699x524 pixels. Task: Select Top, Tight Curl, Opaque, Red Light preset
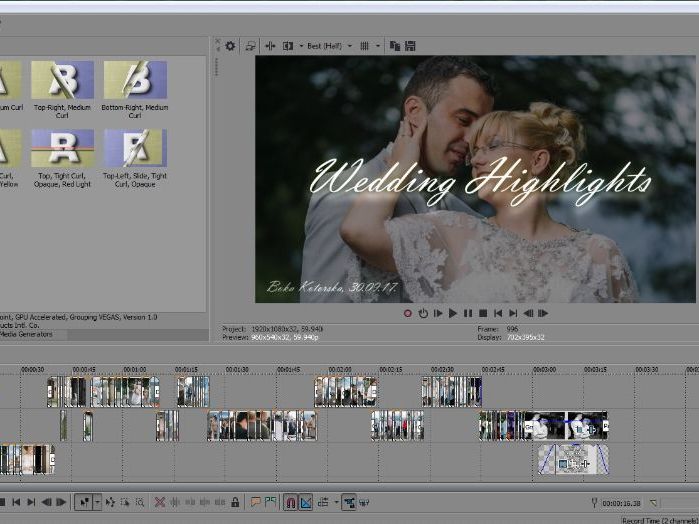[62, 159]
